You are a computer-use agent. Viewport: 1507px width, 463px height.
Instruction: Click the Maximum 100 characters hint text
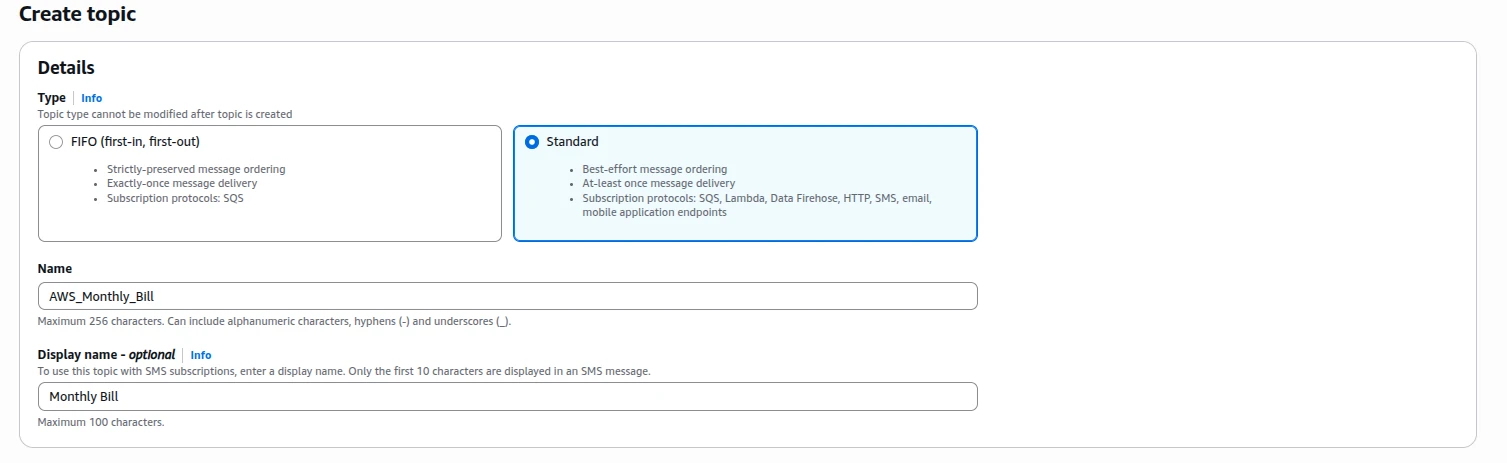tap(101, 422)
